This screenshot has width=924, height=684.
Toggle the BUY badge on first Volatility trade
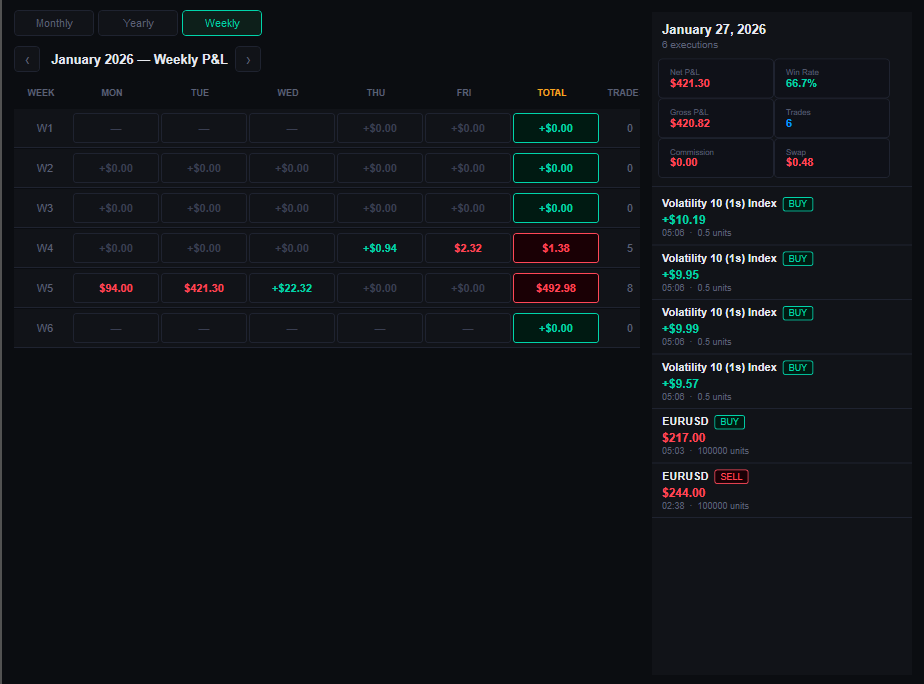(797, 203)
